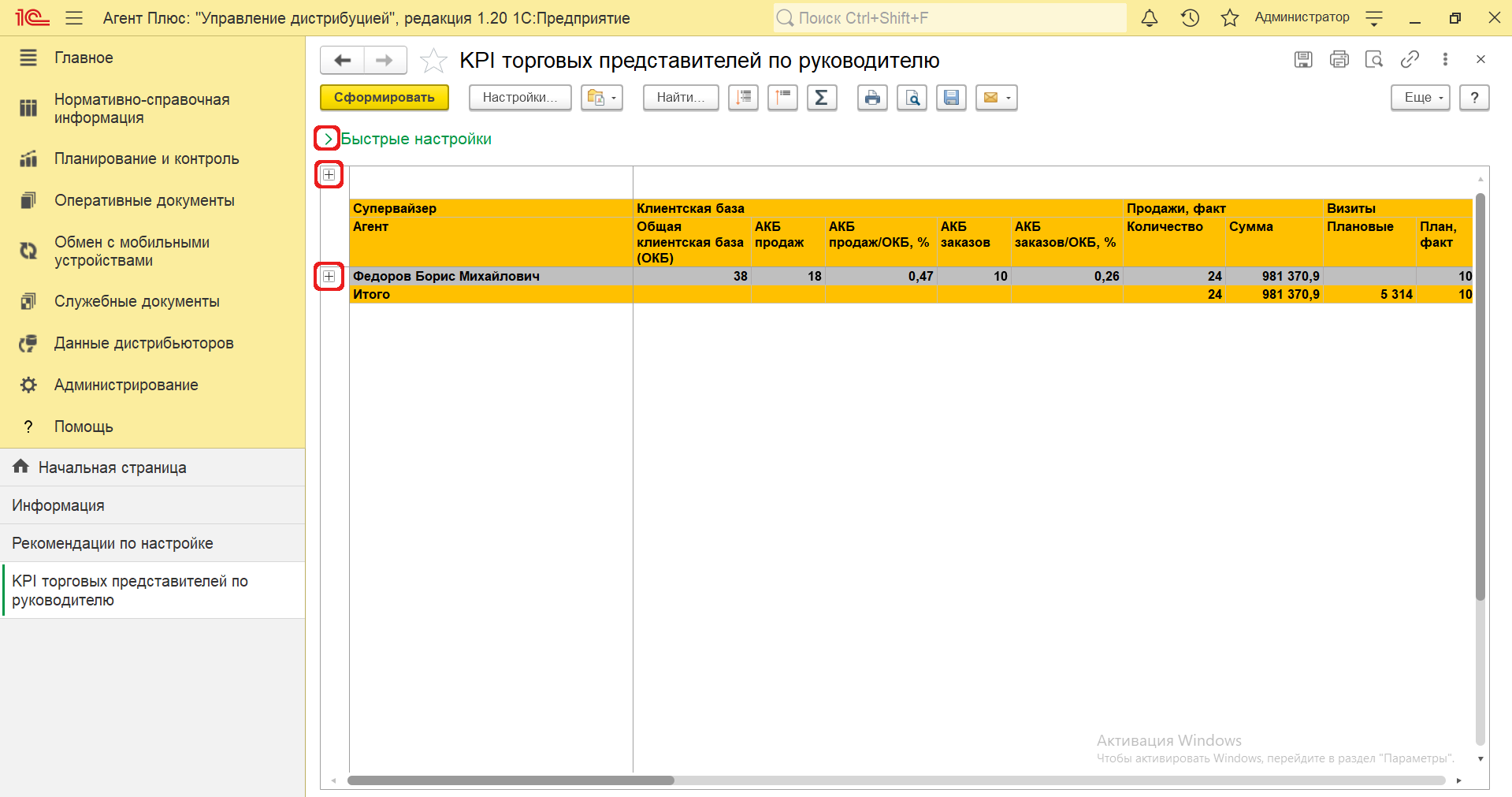The width and height of the screenshot is (1512, 797).
Task: Open Обмен с мобильными устройствами section
Action: click(x=152, y=251)
